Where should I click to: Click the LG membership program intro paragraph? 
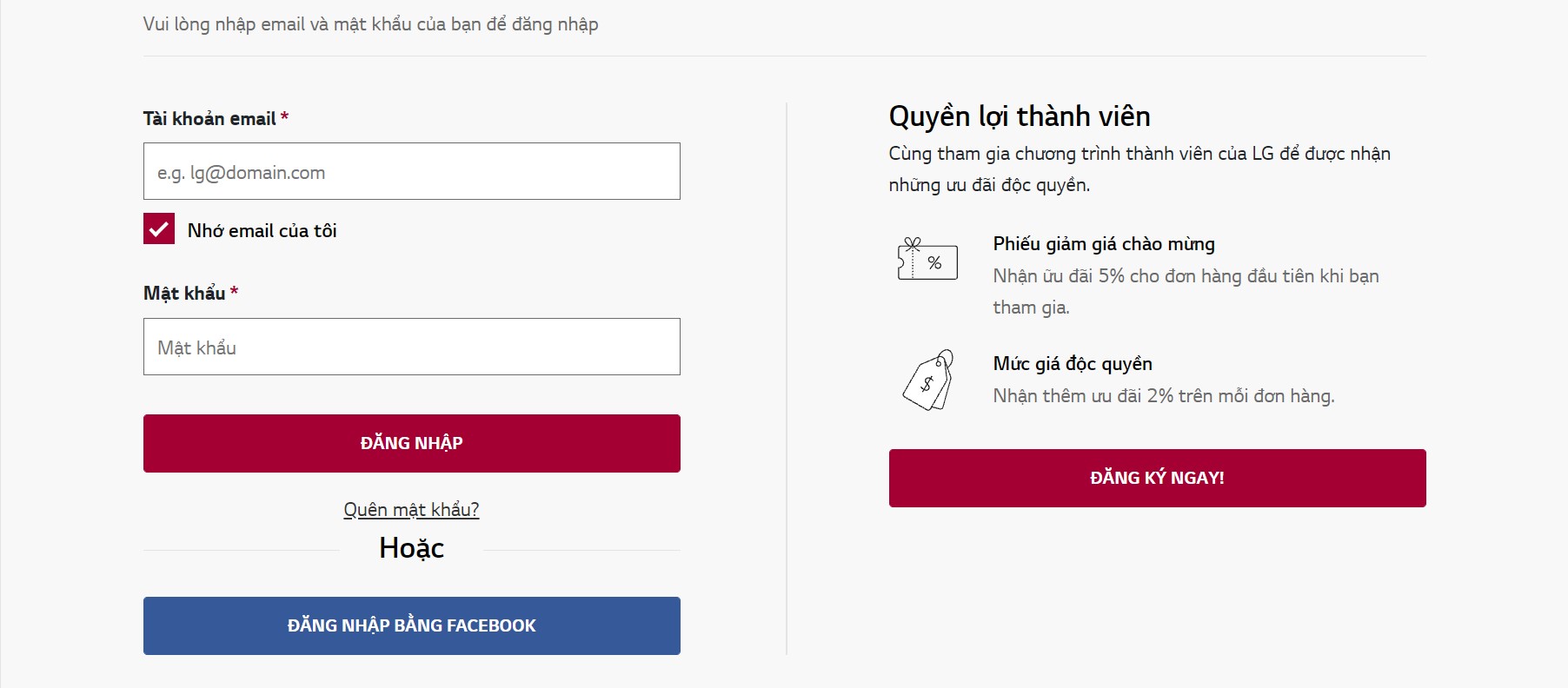[x=1139, y=169]
